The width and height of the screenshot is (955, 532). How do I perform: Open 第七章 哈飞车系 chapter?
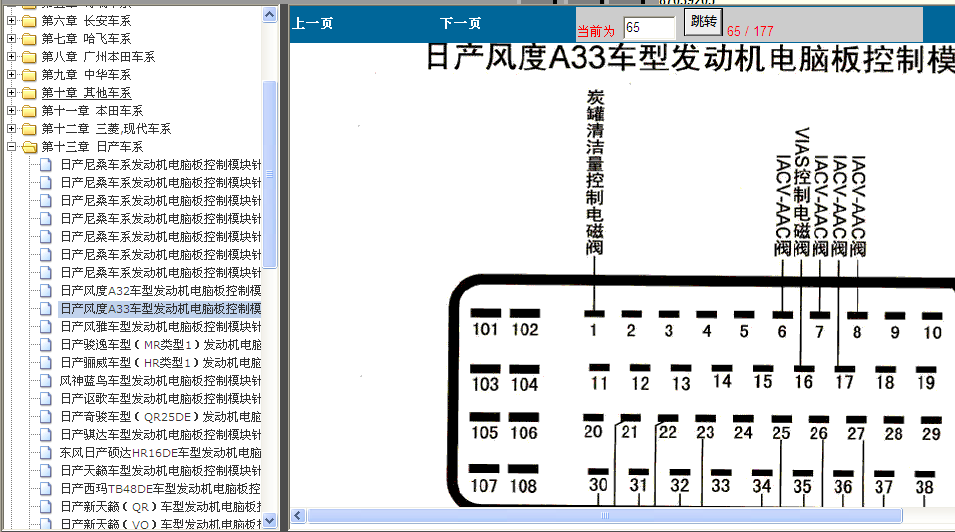coord(86,39)
